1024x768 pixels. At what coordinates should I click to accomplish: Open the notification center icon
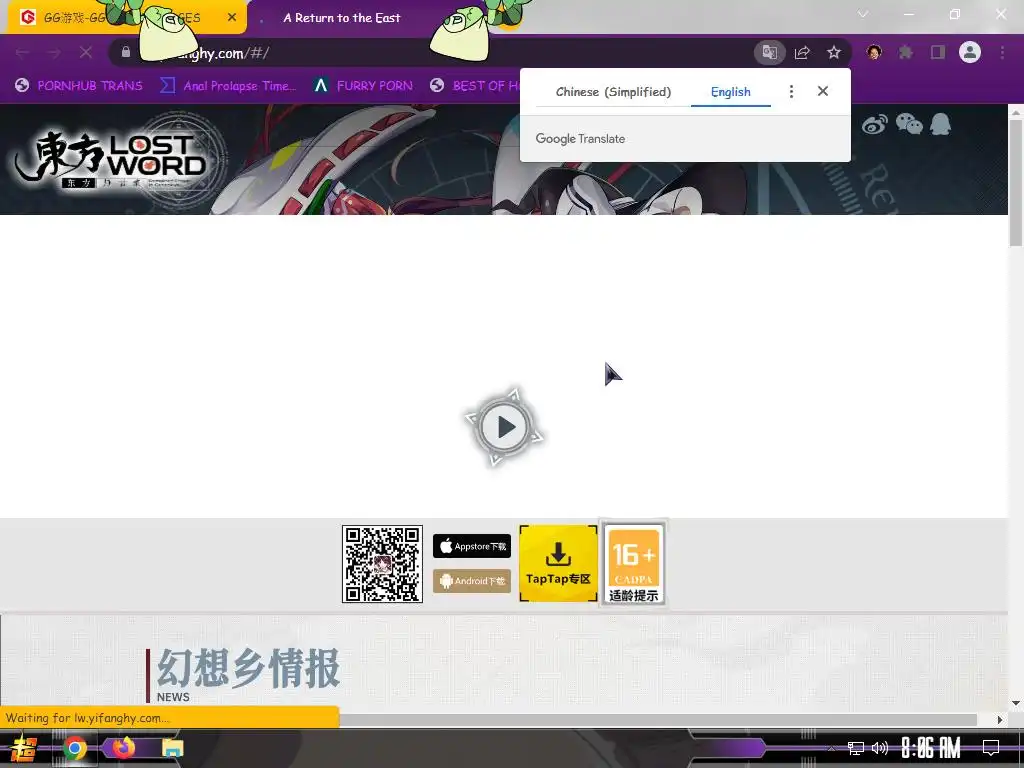(x=991, y=748)
